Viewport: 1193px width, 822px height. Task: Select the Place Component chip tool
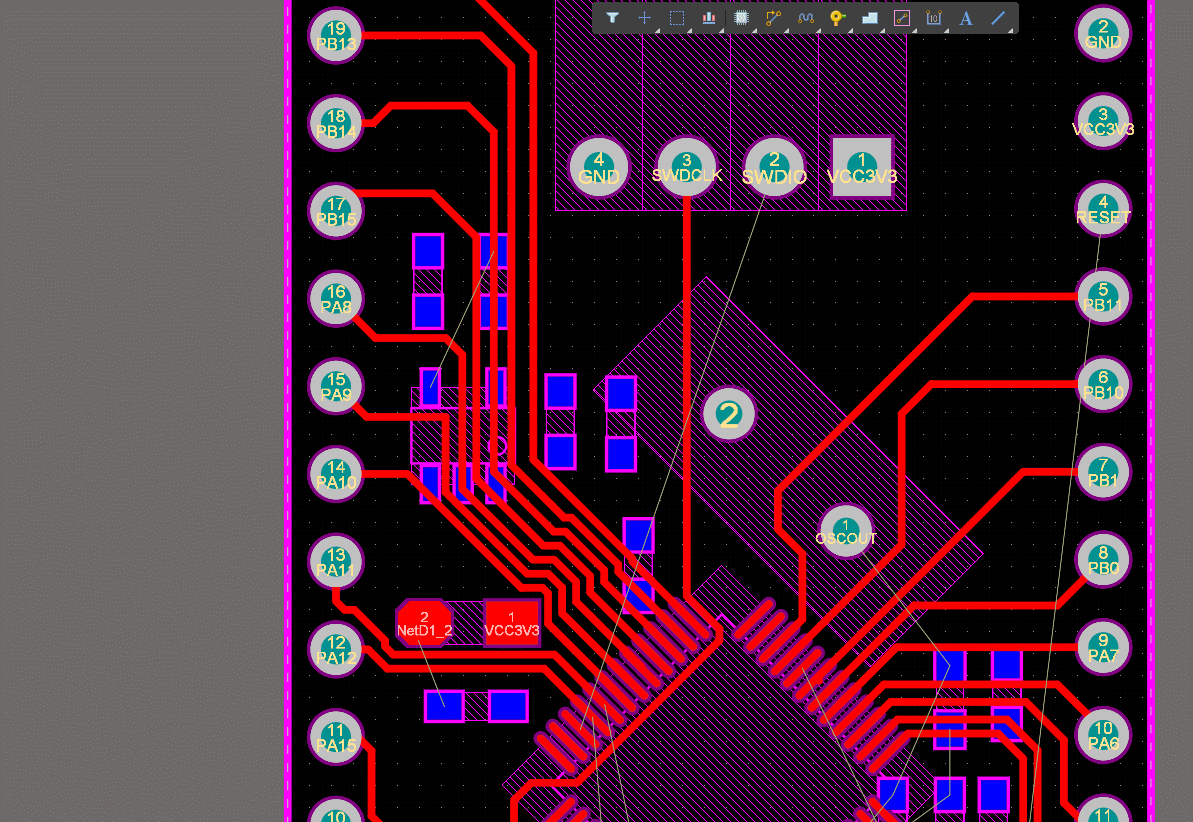(x=741, y=18)
